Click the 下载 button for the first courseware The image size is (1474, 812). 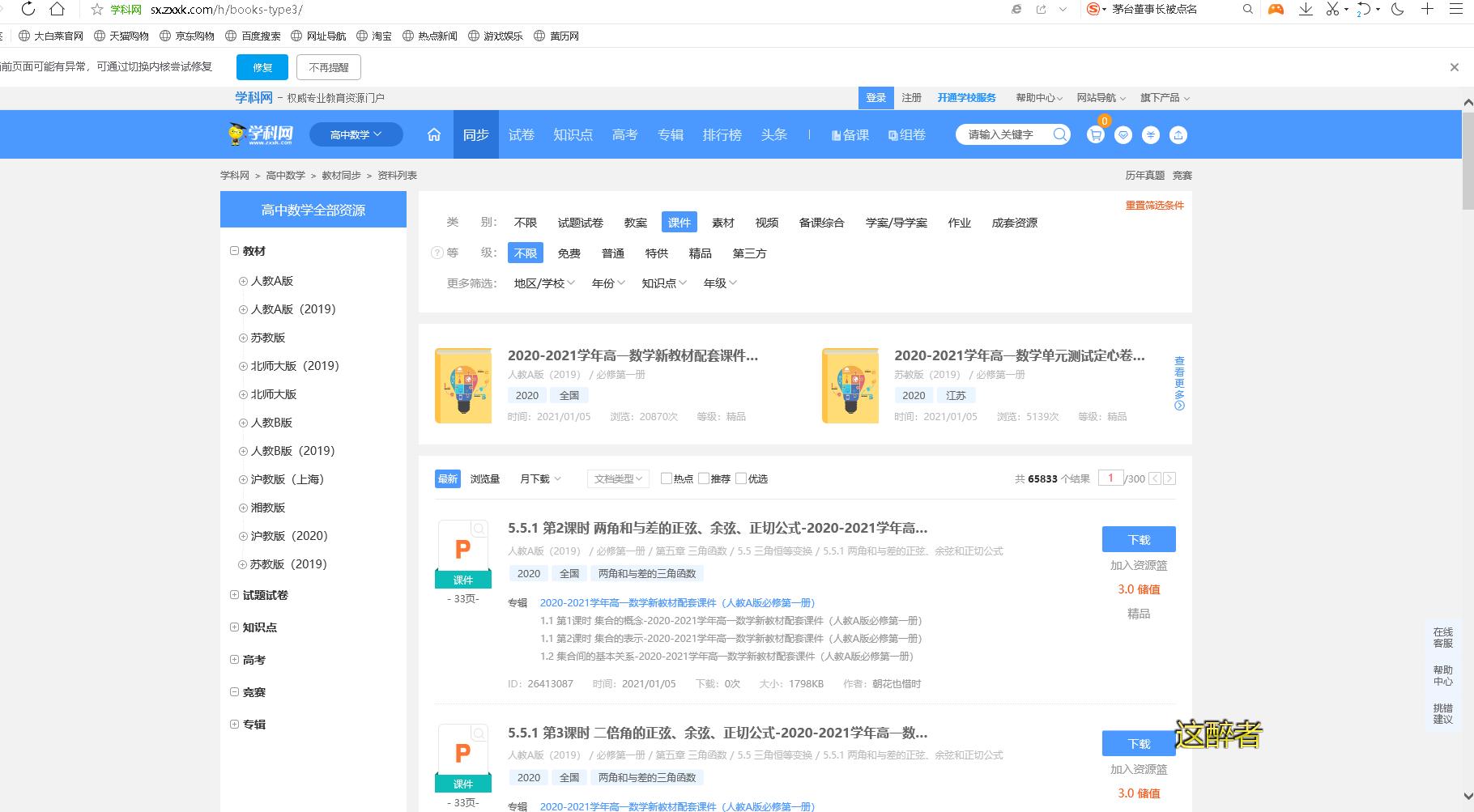1138,539
